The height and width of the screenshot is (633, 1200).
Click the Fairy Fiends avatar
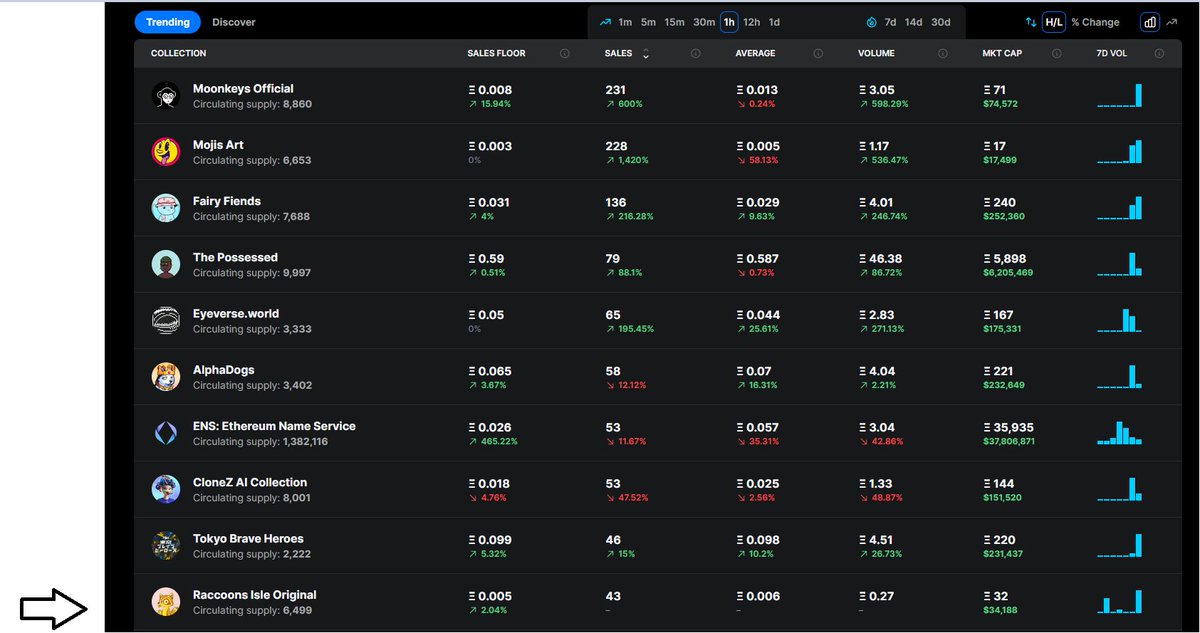pyautogui.click(x=165, y=208)
